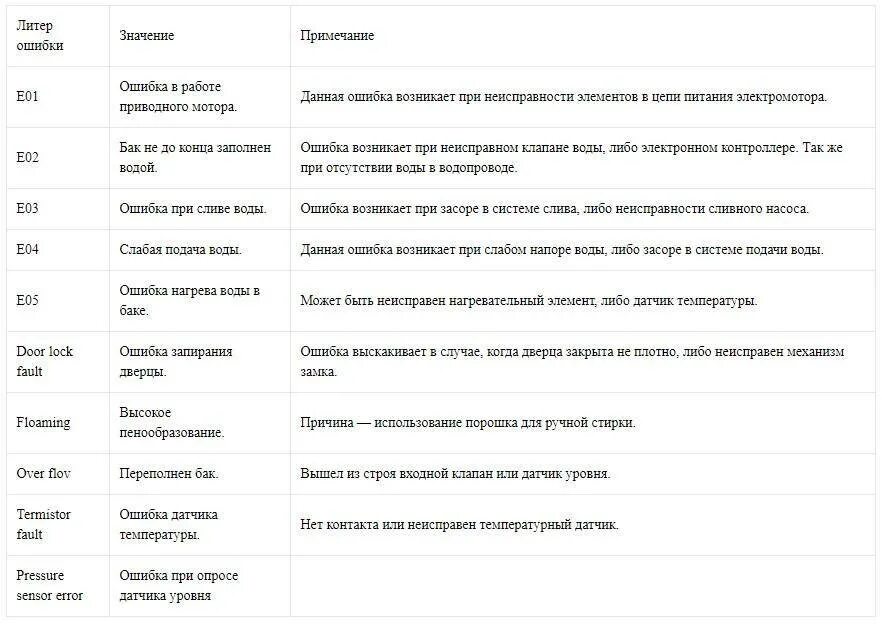Viewport: 882px width, 624px height.
Task: Click the E05 error code
Action: point(27,300)
